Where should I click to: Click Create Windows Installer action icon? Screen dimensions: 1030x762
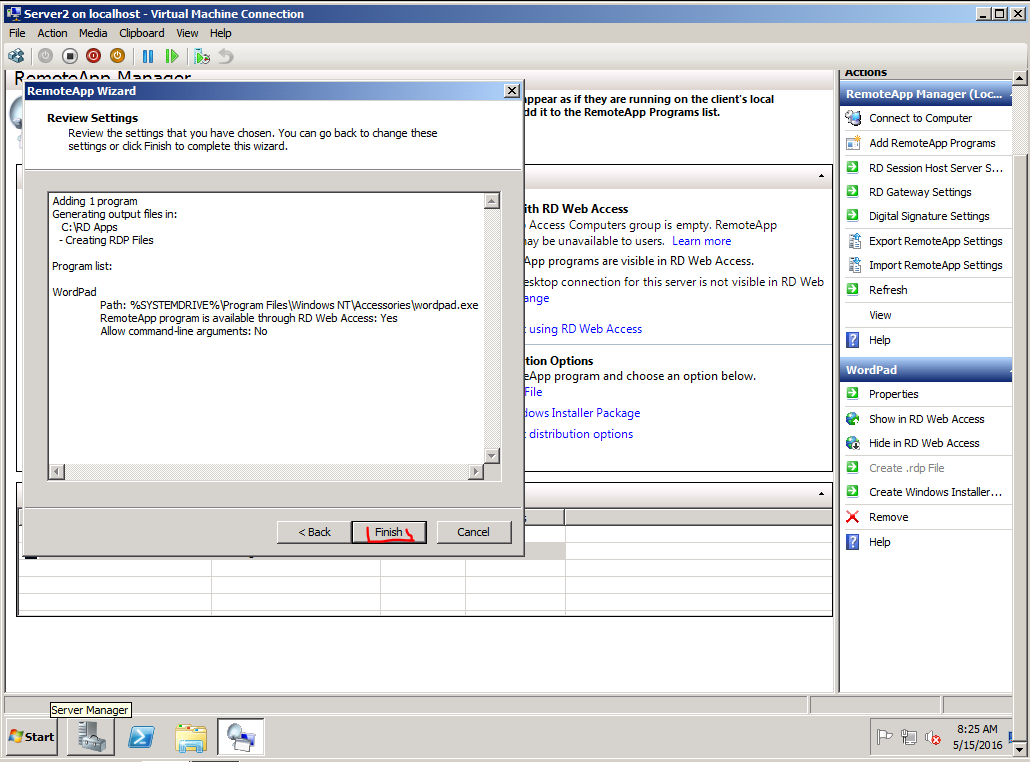[x=853, y=492]
